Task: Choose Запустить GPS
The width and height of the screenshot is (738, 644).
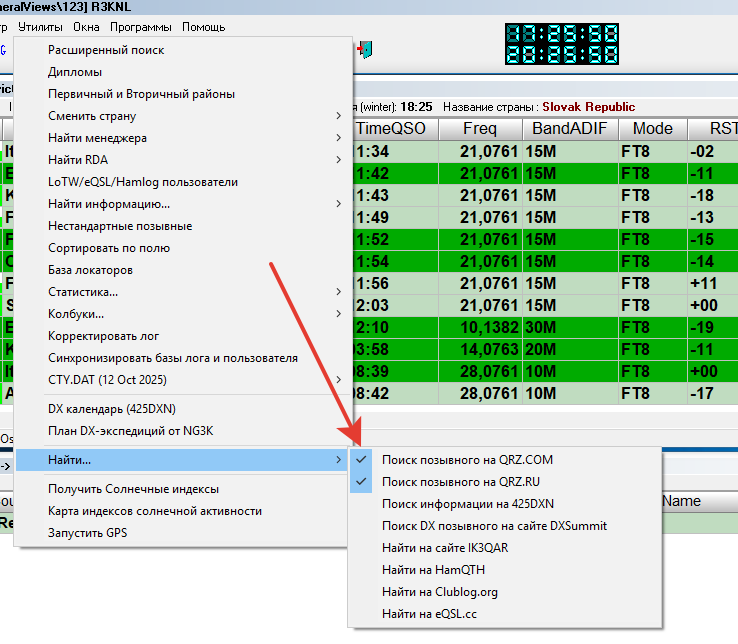Action: click(184, 533)
